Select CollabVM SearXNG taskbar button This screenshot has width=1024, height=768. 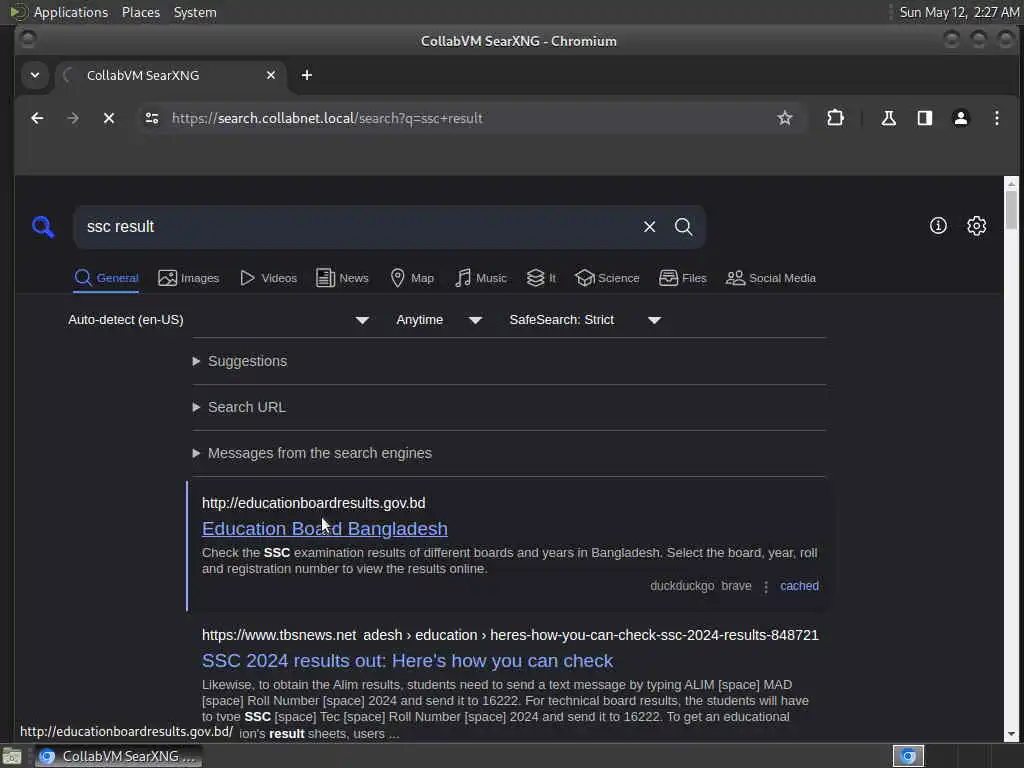[118, 756]
